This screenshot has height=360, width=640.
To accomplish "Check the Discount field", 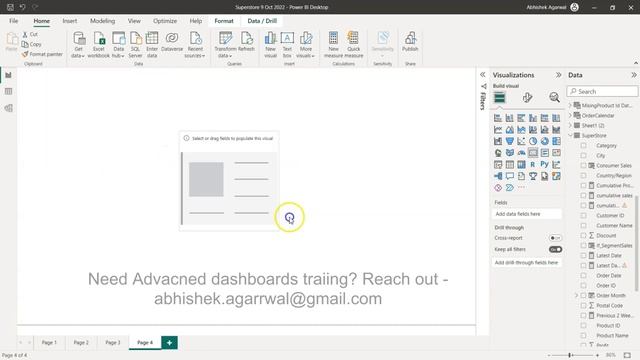I will click(x=583, y=236).
